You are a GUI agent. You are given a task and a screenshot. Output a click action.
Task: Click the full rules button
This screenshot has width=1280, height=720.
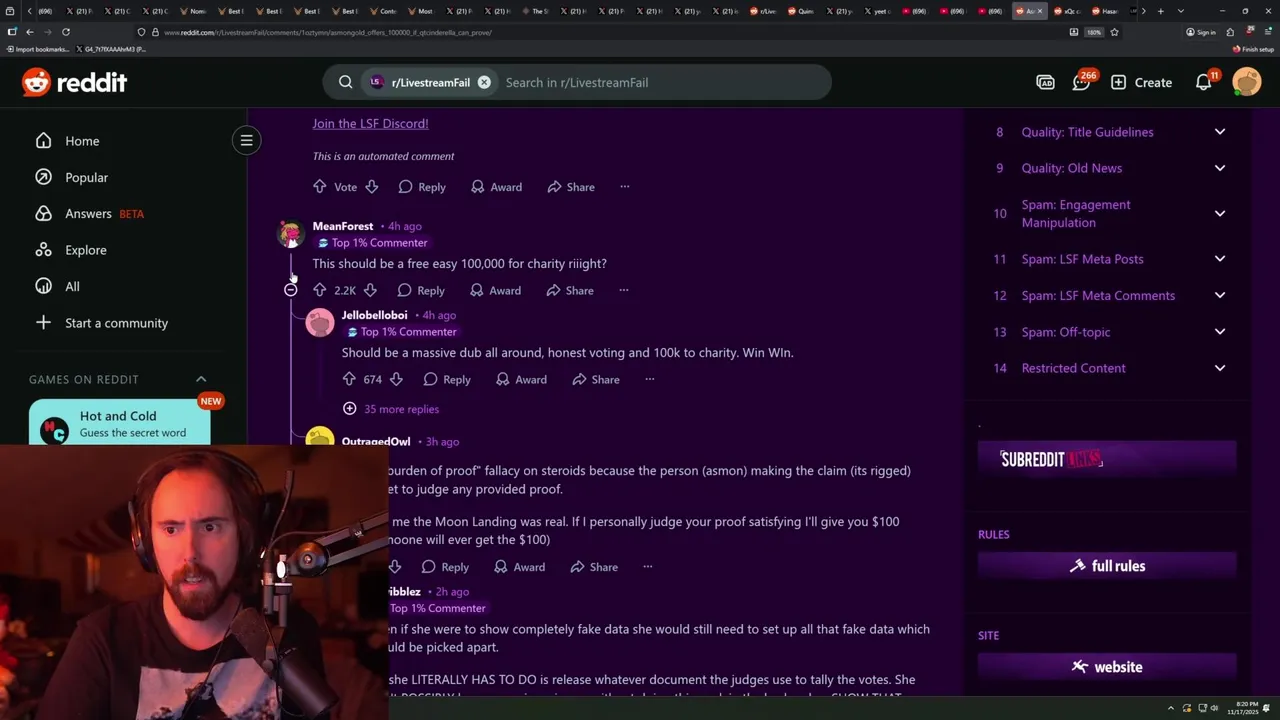tap(1107, 566)
